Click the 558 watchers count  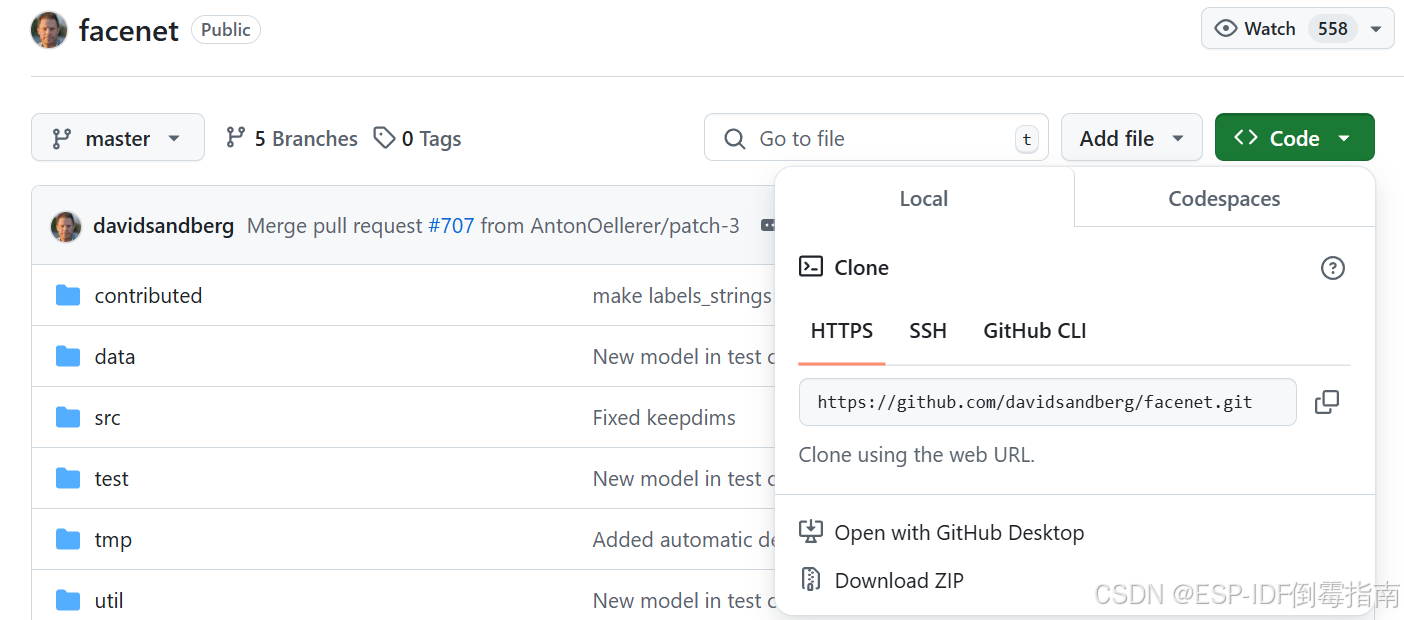[x=1333, y=29]
